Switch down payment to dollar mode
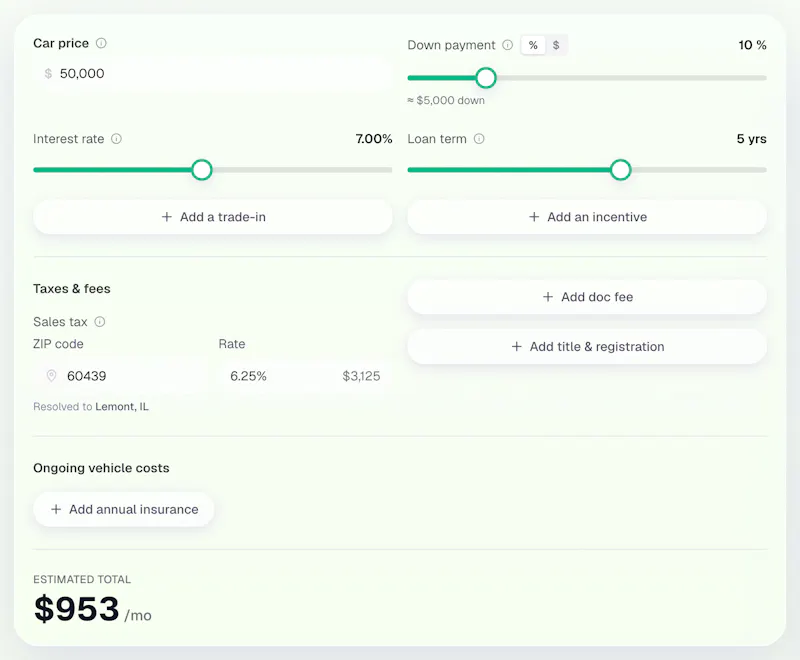 [556, 45]
